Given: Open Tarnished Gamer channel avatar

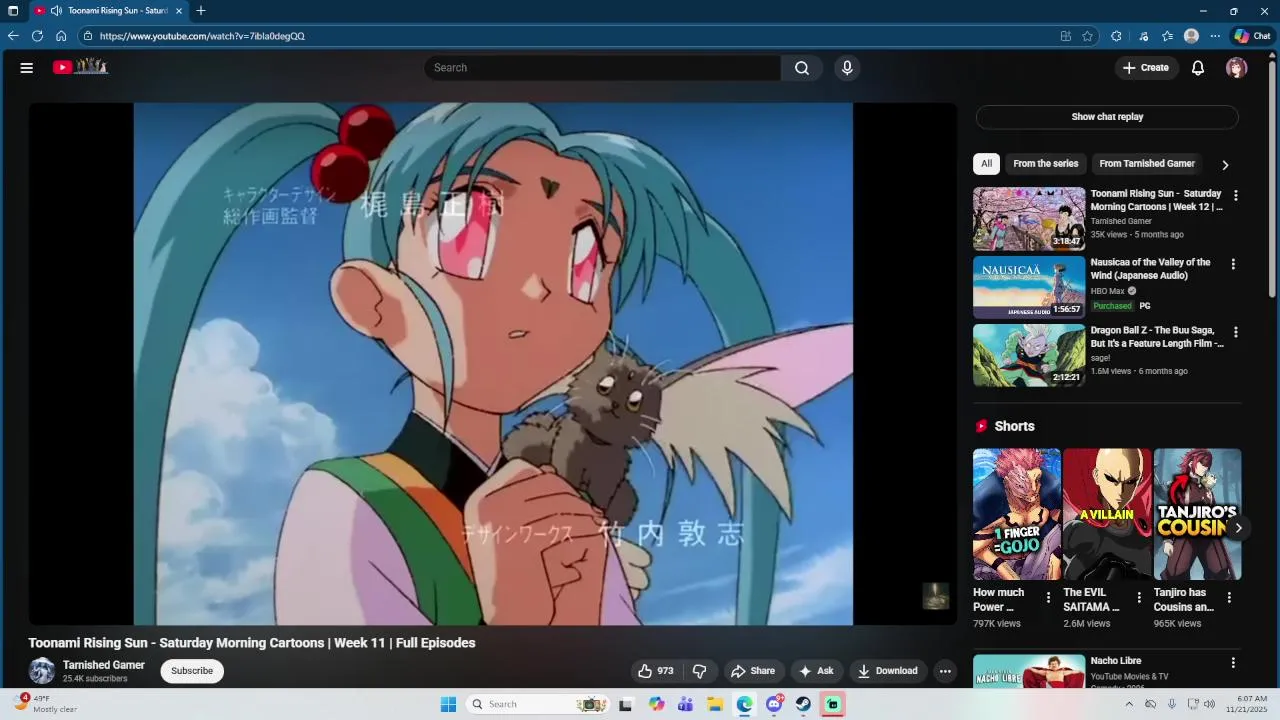Looking at the screenshot, I should coord(42,671).
